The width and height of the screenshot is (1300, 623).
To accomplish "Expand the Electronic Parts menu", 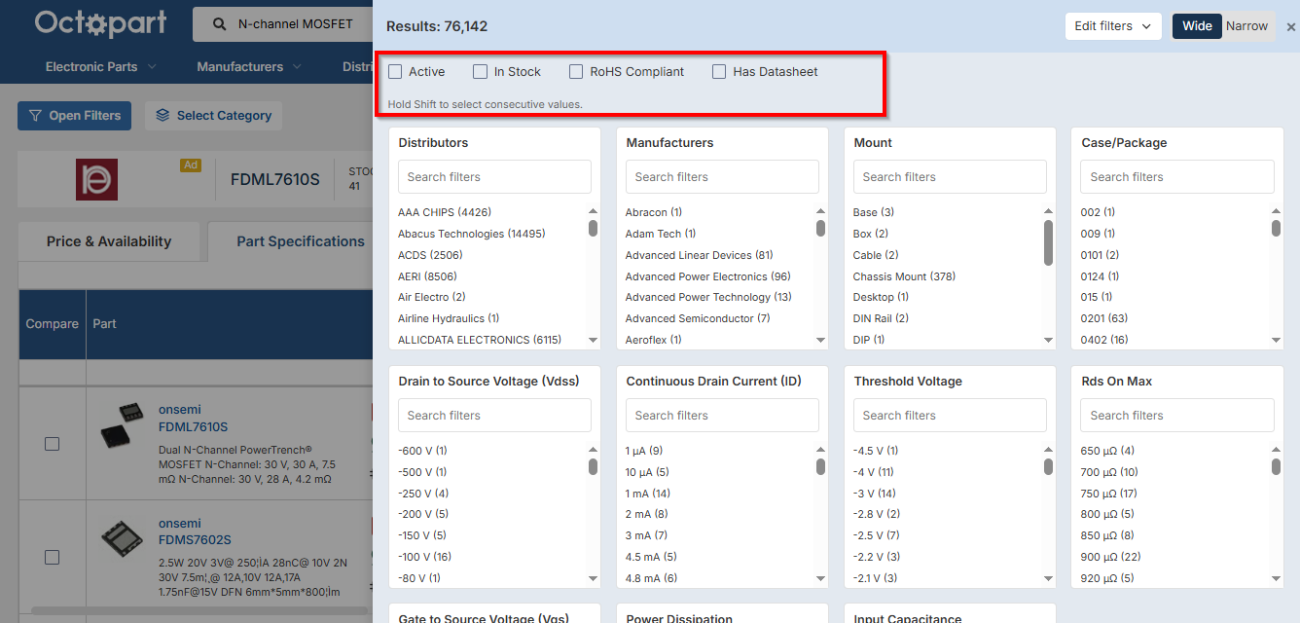I will (x=101, y=67).
